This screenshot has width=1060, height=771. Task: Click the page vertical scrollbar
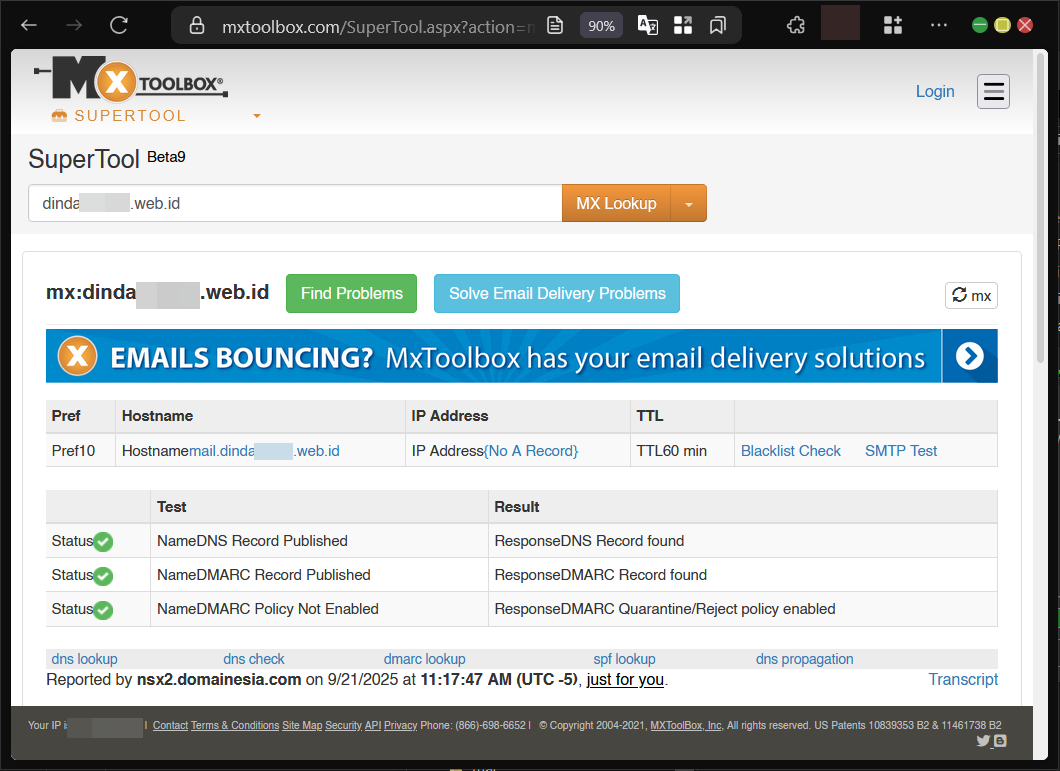pyautogui.click(x=1040, y=200)
